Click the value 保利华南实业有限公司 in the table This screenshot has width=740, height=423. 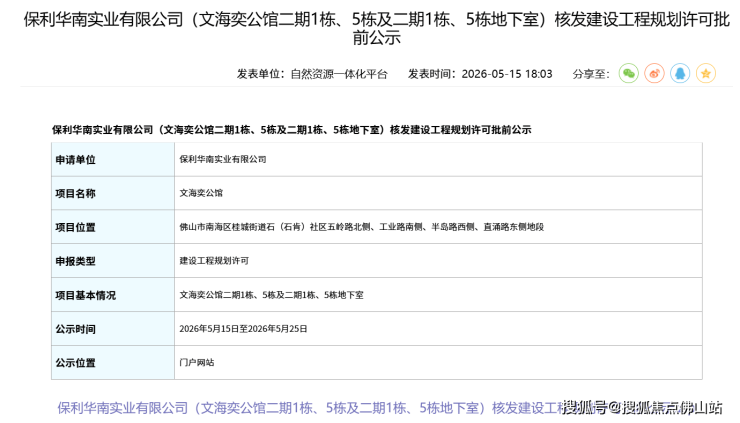[223, 160]
